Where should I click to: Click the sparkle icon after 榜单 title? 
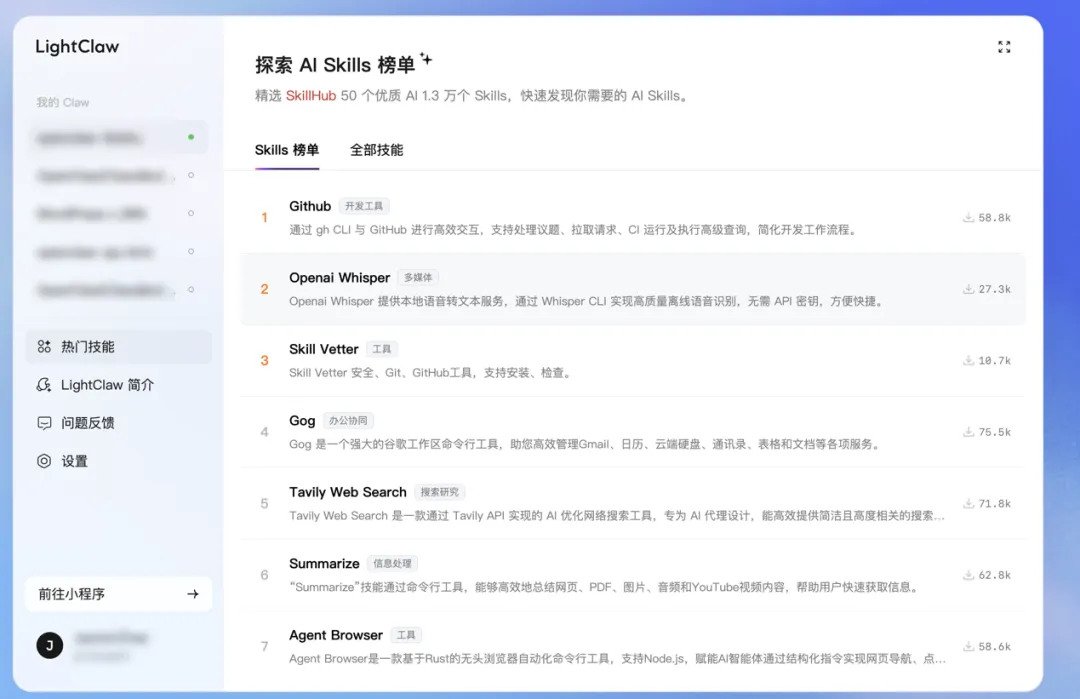tap(426, 59)
